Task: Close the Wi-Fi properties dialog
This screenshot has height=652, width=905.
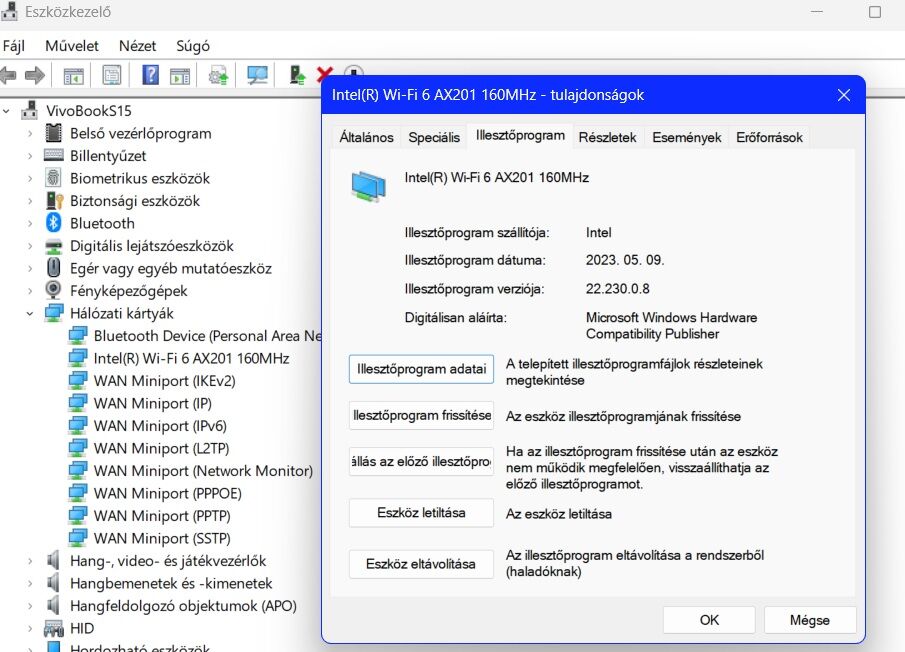Action: (x=844, y=95)
